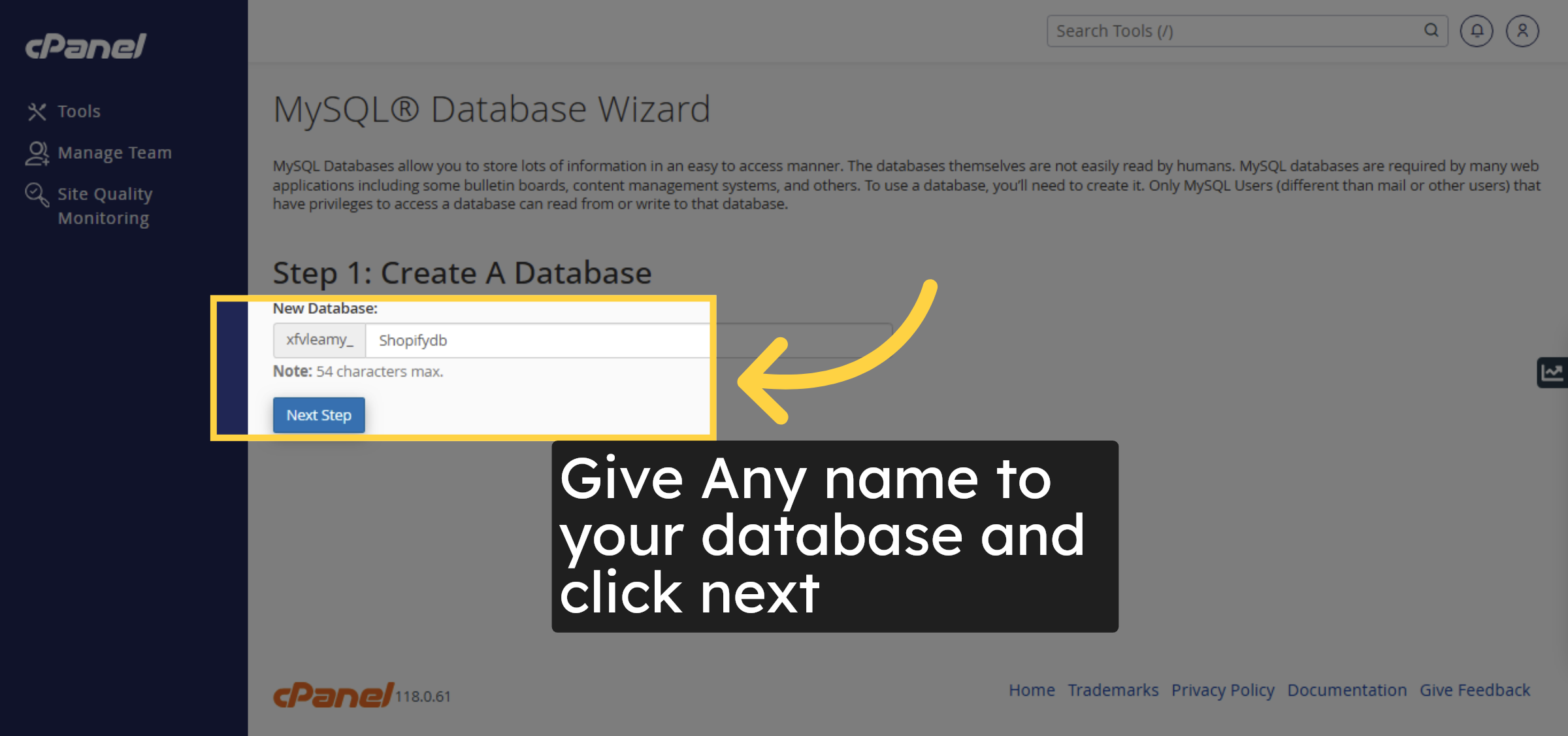Focus the Search Tools box
Viewport: 1568px width, 736px height.
coord(1235,31)
